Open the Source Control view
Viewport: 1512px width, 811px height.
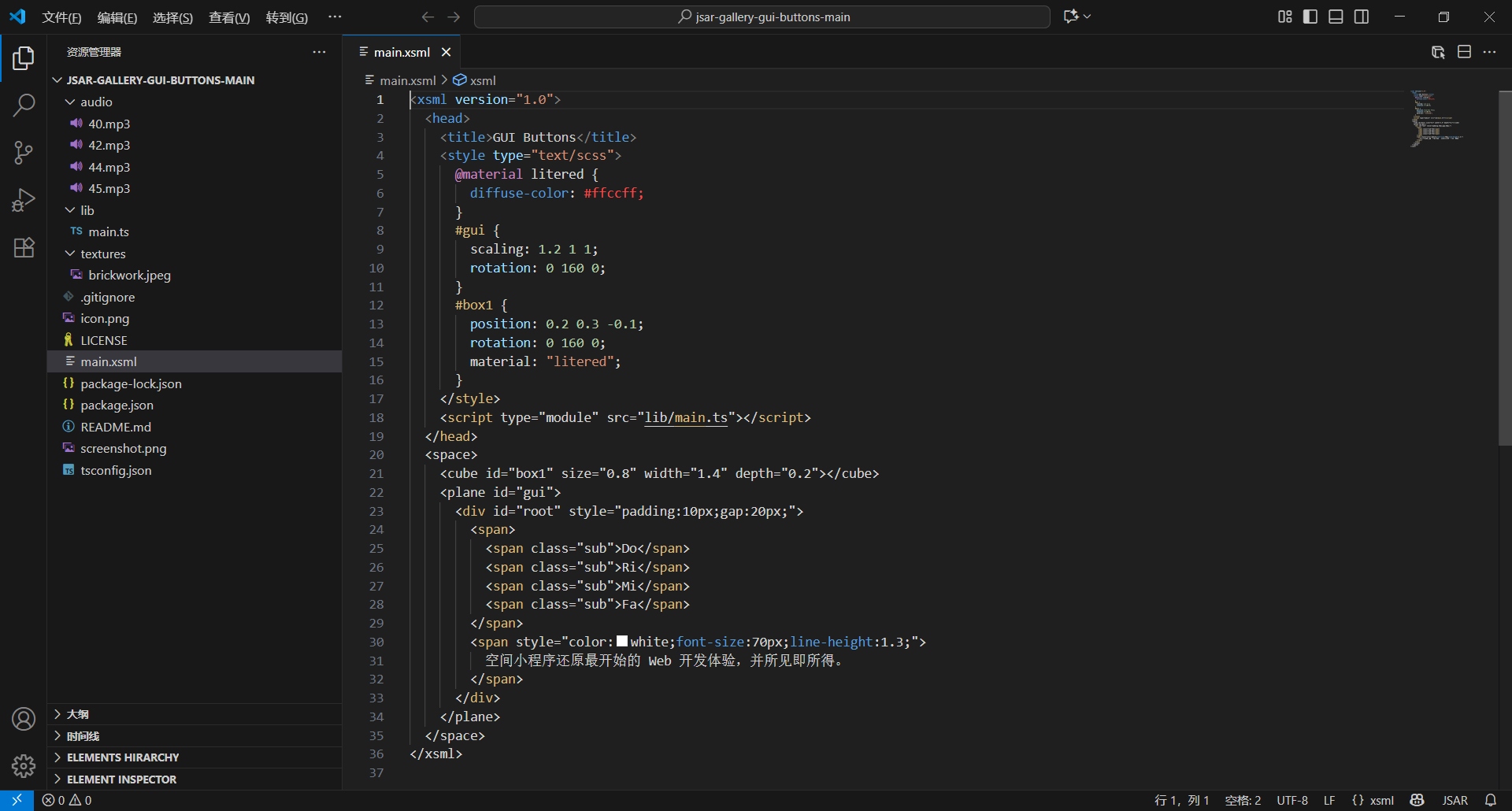click(x=24, y=153)
